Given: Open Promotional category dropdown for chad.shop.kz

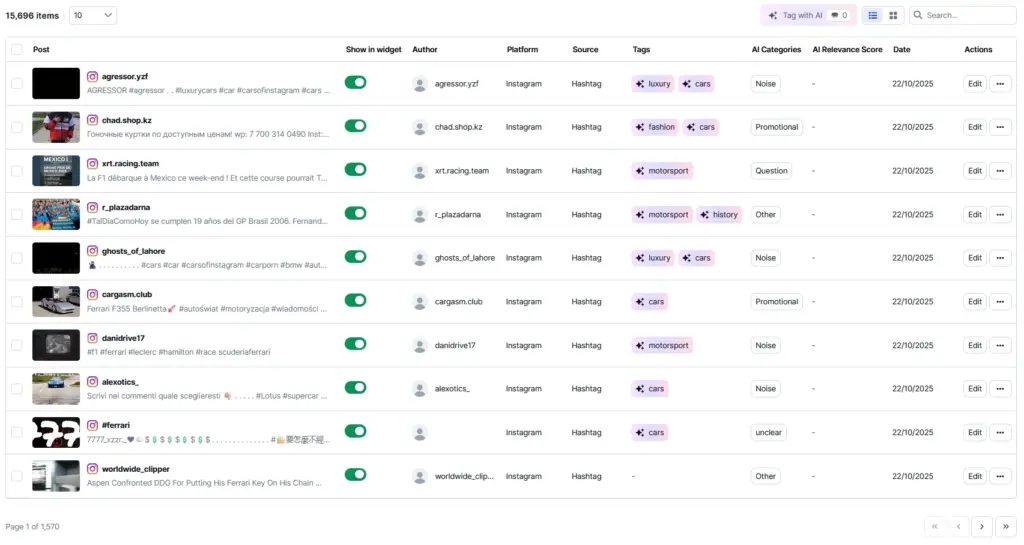Looking at the screenshot, I should coord(777,127).
